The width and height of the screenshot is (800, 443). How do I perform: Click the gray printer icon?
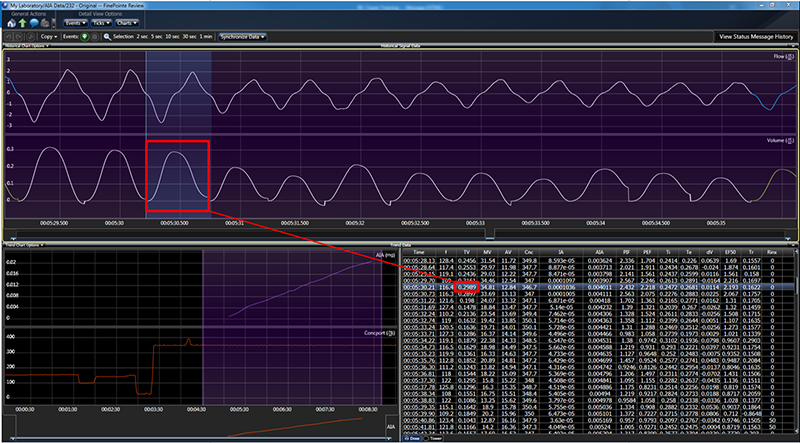[x=44, y=23]
